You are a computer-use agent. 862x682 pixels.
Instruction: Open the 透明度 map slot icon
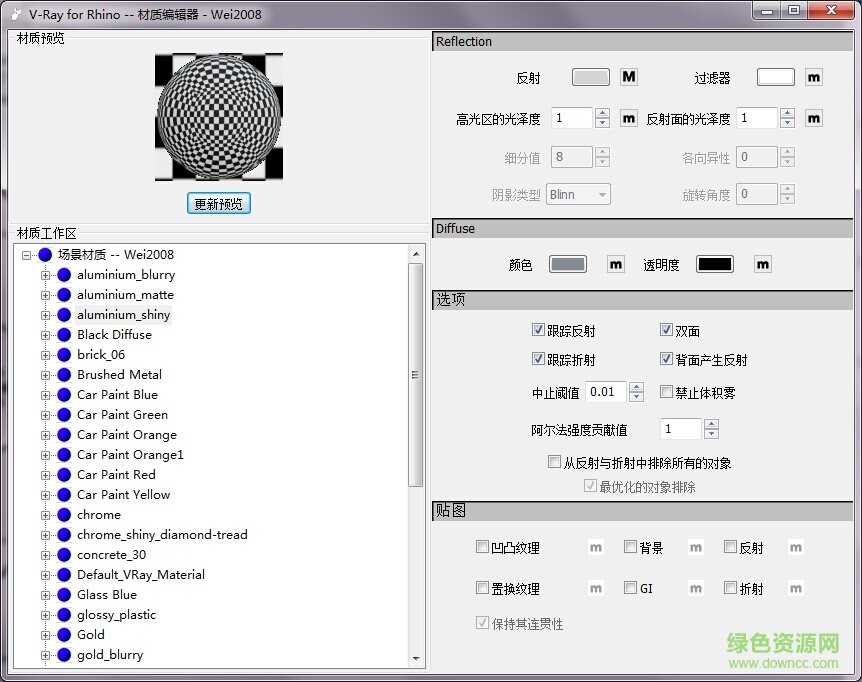click(762, 264)
